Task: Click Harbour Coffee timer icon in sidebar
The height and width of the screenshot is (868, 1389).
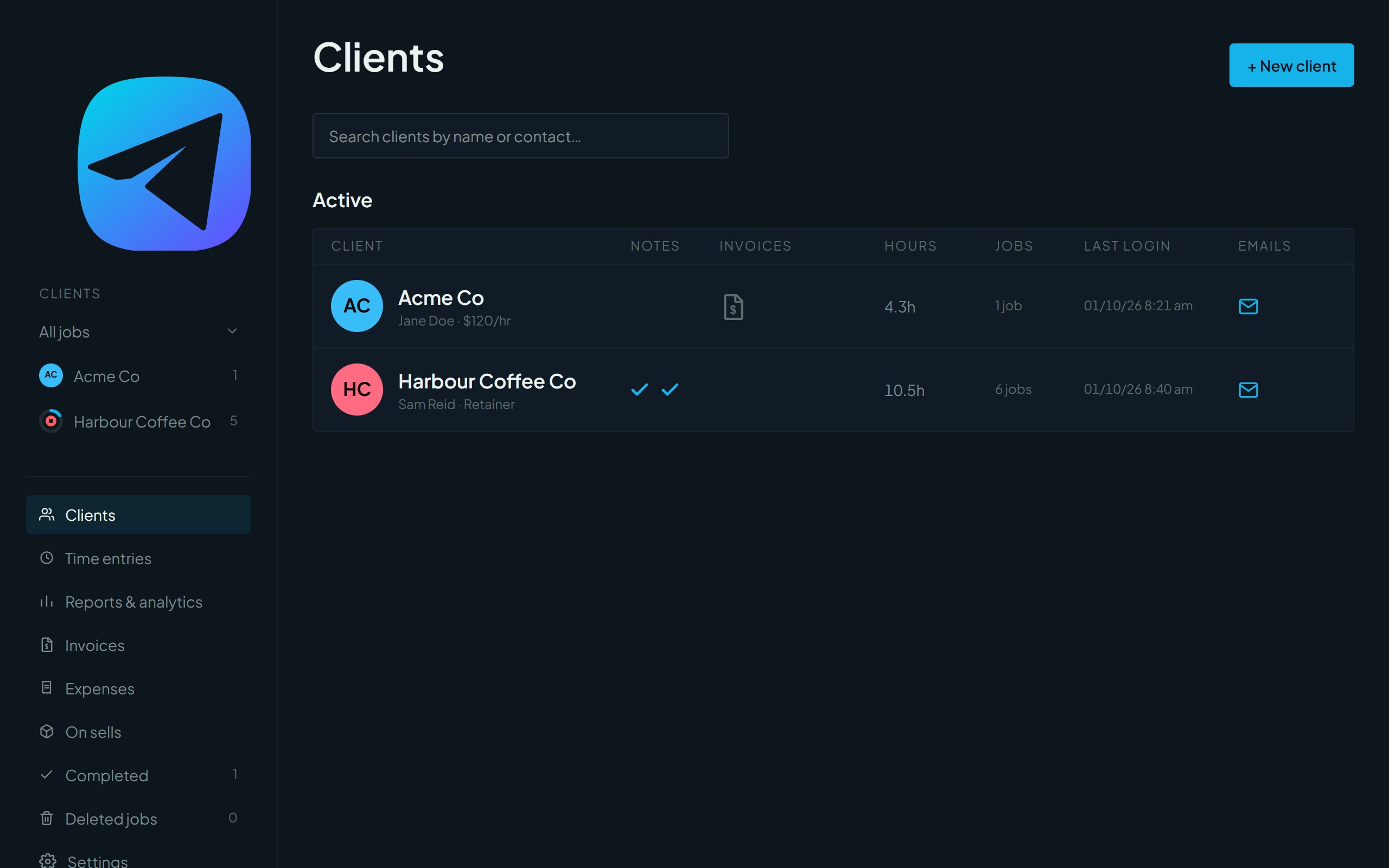Action: [x=51, y=421]
